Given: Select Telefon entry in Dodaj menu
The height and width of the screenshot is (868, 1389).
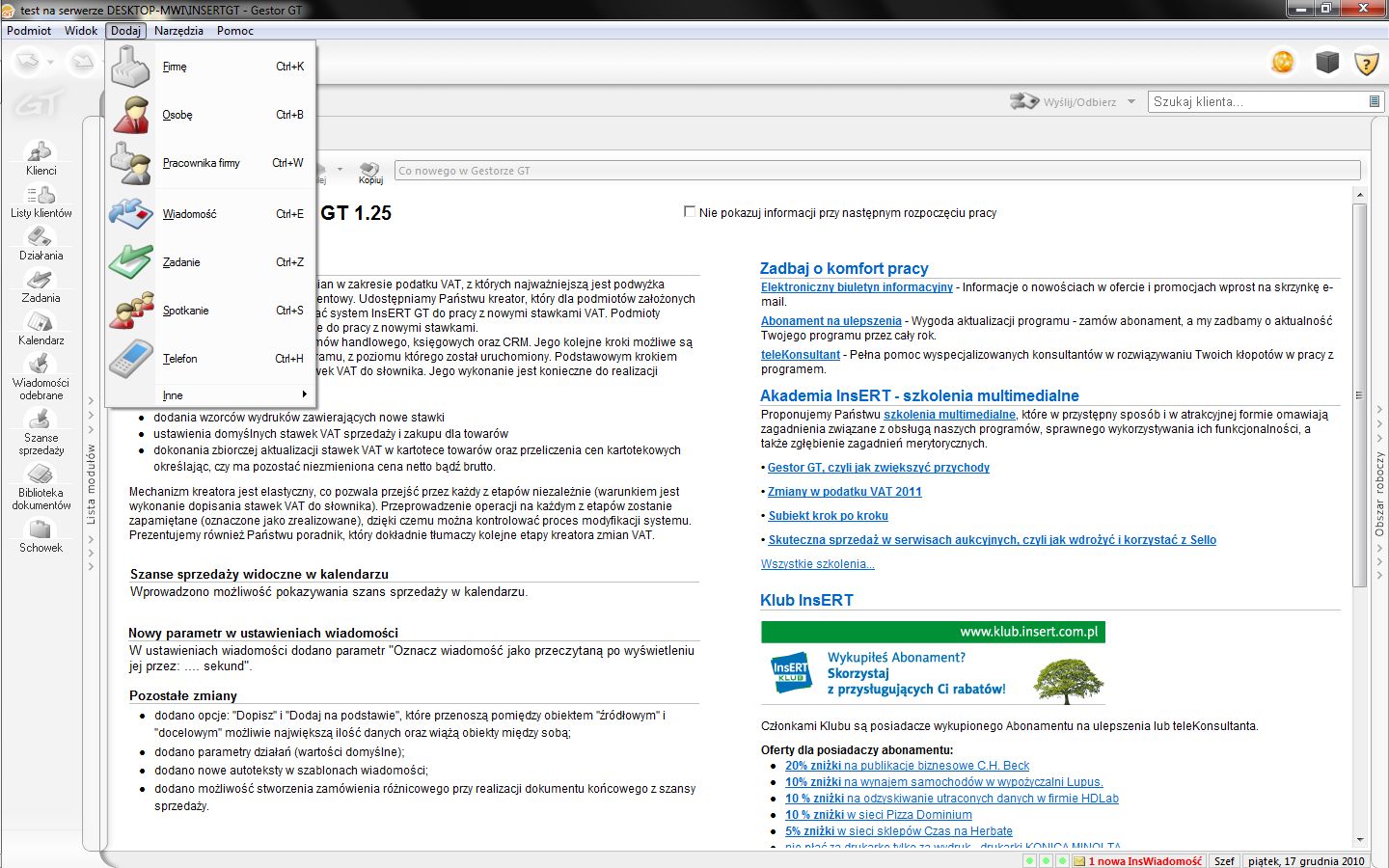Looking at the screenshot, I should tap(210, 359).
